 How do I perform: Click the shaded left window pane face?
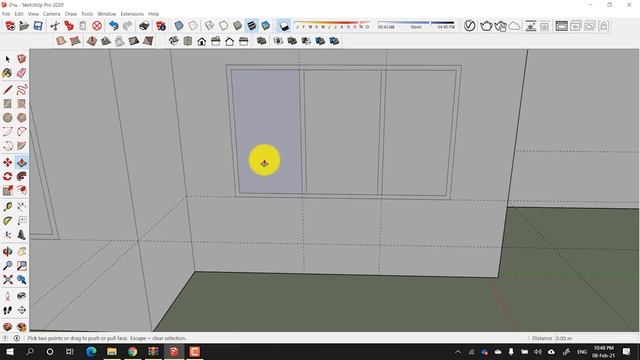click(x=267, y=131)
